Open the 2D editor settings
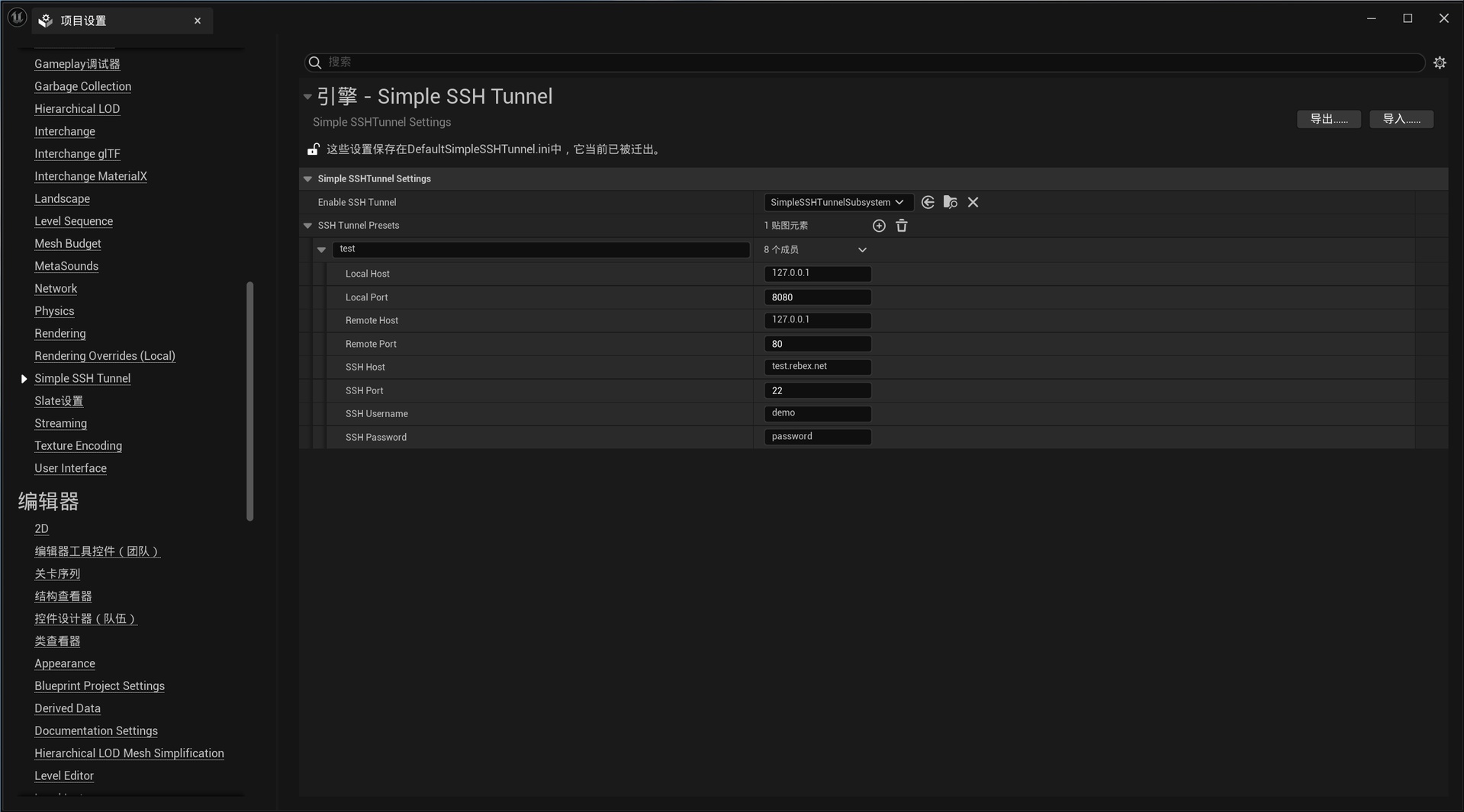The height and width of the screenshot is (812, 1464). [41, 529]
